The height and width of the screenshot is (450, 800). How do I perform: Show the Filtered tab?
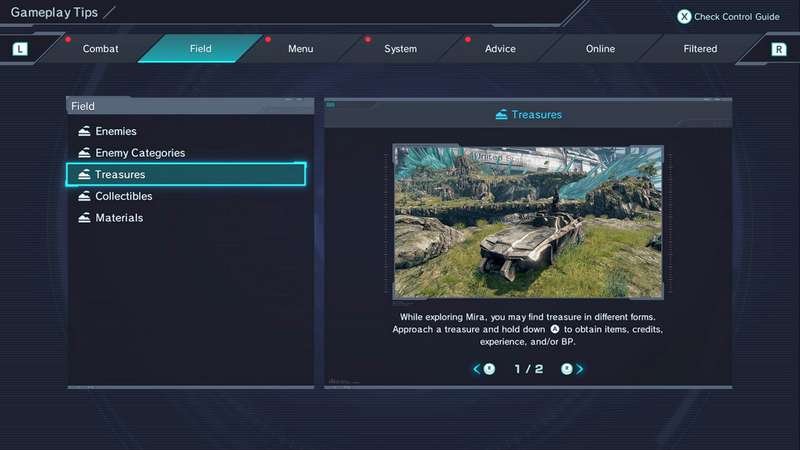click(x=700, y=49)
